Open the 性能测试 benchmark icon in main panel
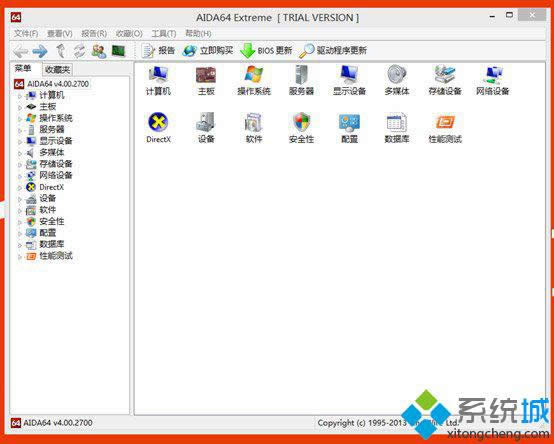 click(x=445, y=128)
